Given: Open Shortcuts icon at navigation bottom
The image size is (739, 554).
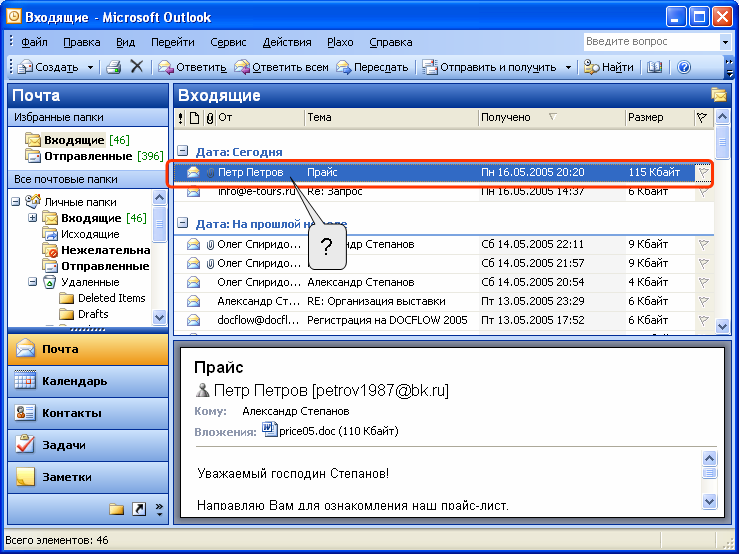Looking at the screenshot, I should (x=139, y=509).
